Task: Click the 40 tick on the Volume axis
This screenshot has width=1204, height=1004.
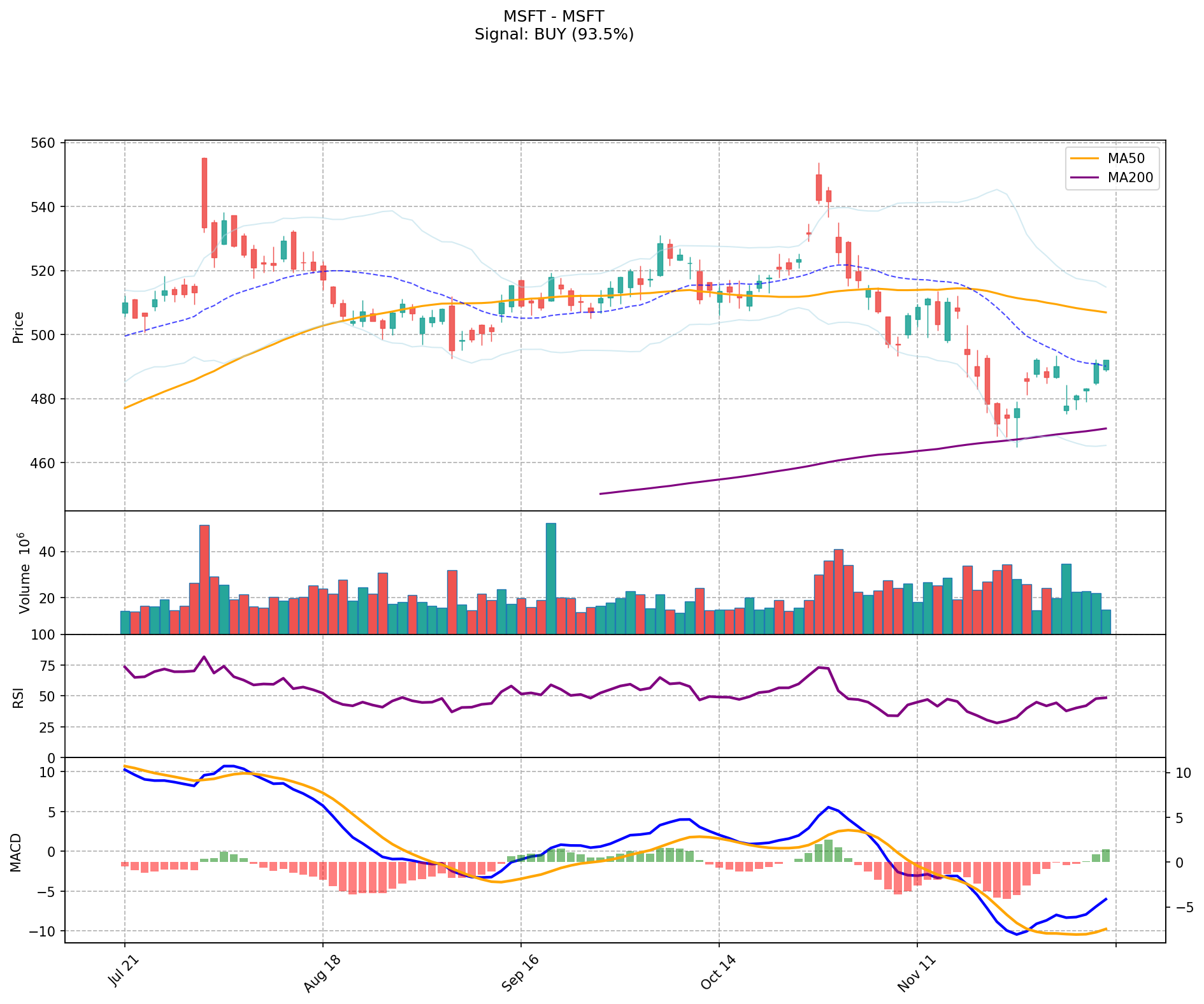Action: point(48,552)
